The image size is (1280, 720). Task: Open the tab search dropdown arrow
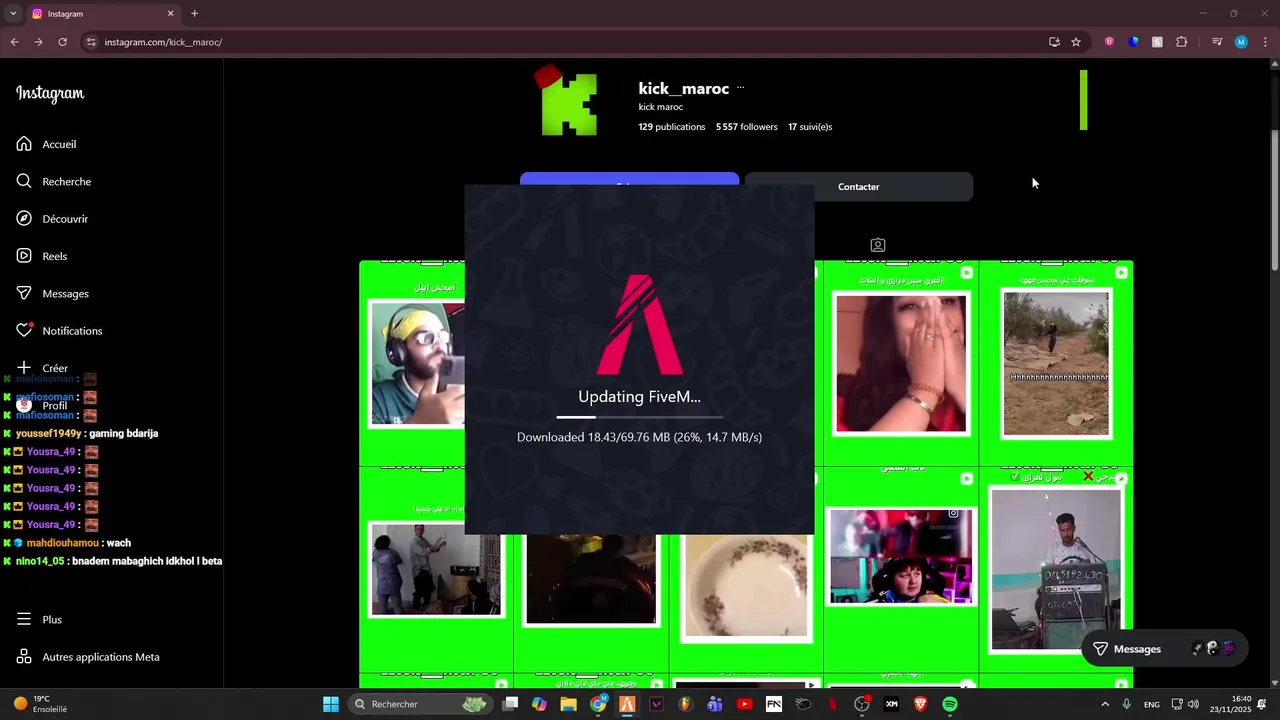pos(13,14)
